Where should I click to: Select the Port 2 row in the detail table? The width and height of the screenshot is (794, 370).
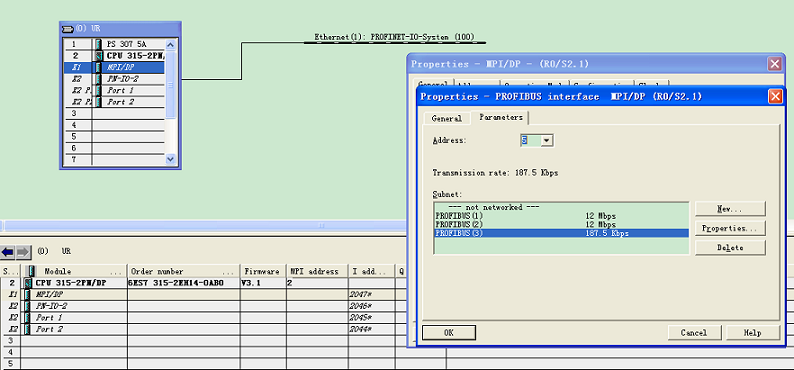(x=204, y=330)
